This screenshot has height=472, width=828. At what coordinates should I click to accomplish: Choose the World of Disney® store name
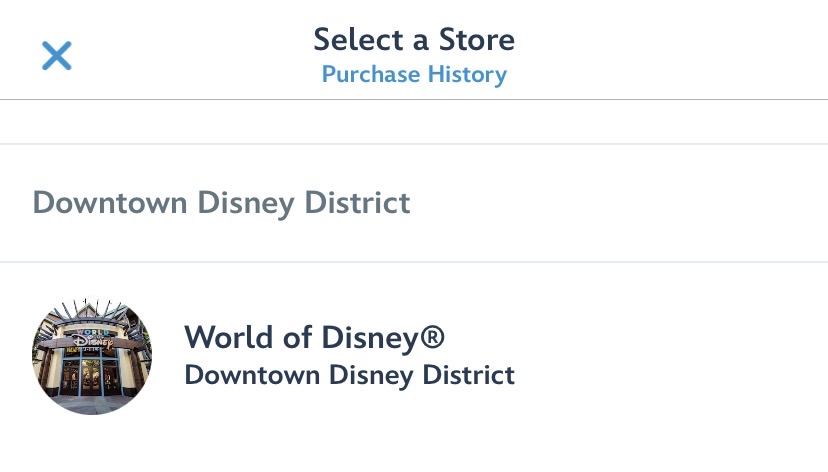[314, 338]
